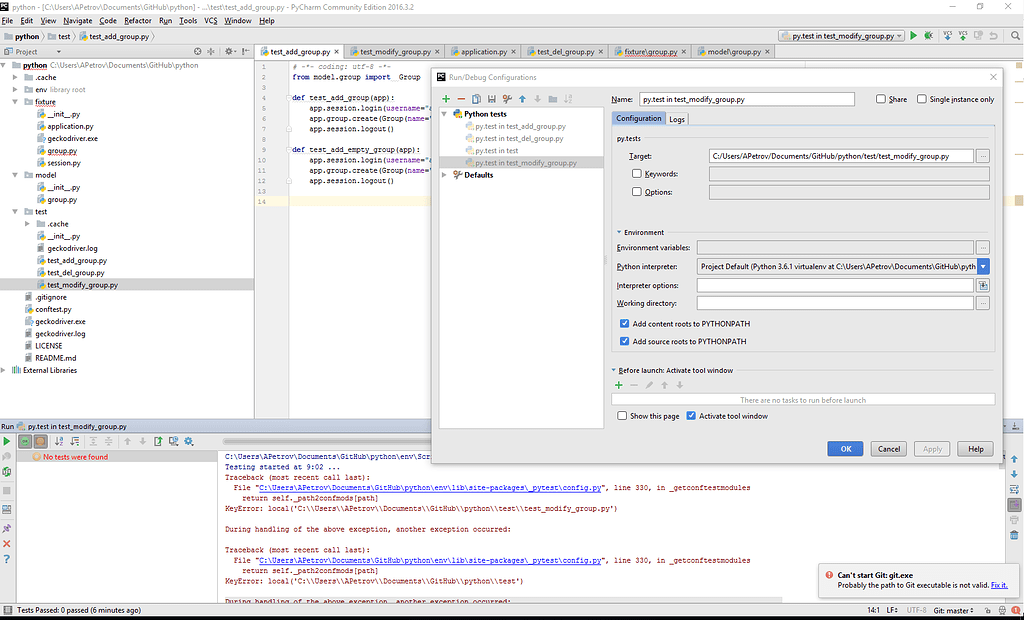Open the Python interpreter dropdown

pyautogui.click(x=983, y=267)
